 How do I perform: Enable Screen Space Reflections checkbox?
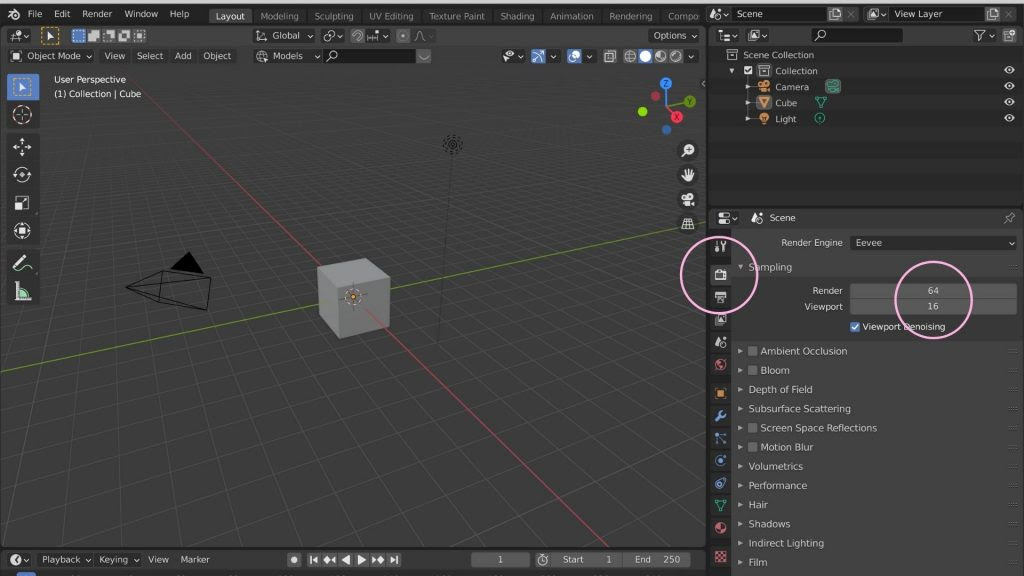752,428
